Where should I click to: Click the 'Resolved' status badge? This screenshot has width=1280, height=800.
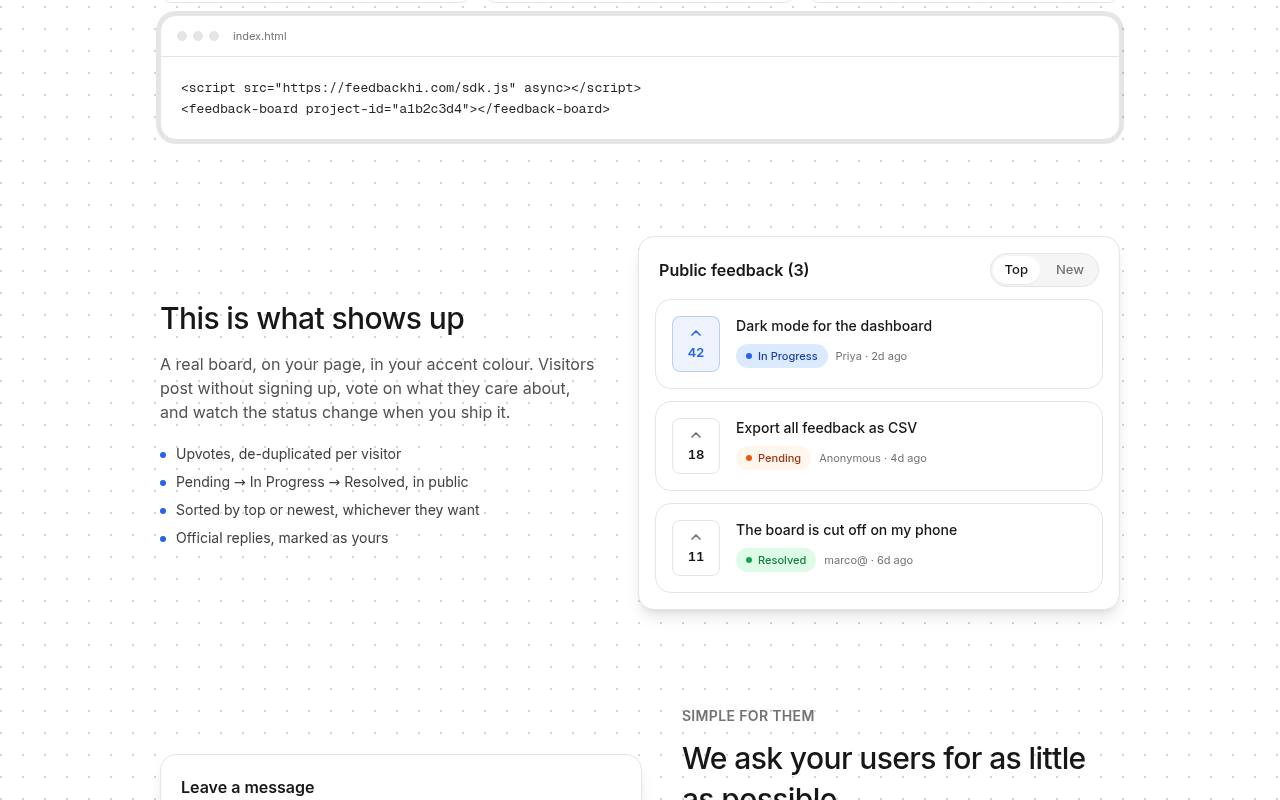click(x=776, y=560)
